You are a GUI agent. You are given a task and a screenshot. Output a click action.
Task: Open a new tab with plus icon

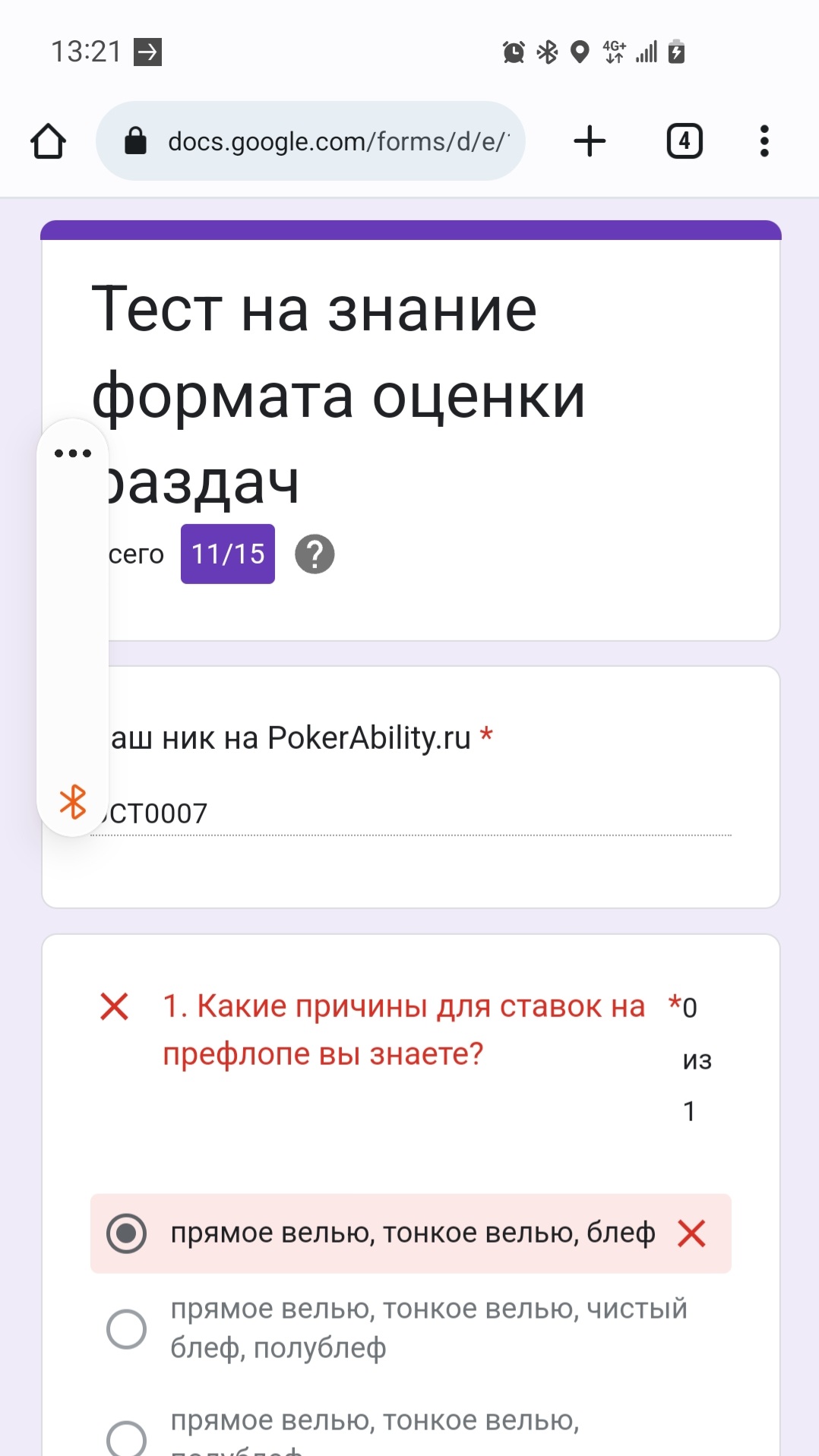coord(590,141)
